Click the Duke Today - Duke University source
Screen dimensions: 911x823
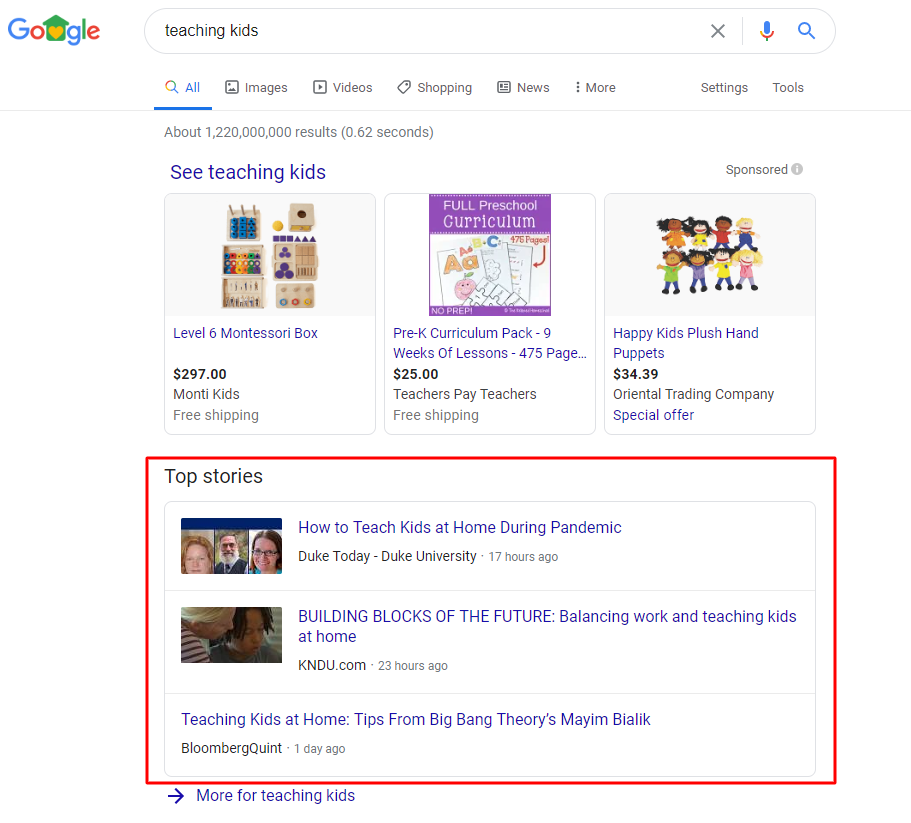[388, 556]
